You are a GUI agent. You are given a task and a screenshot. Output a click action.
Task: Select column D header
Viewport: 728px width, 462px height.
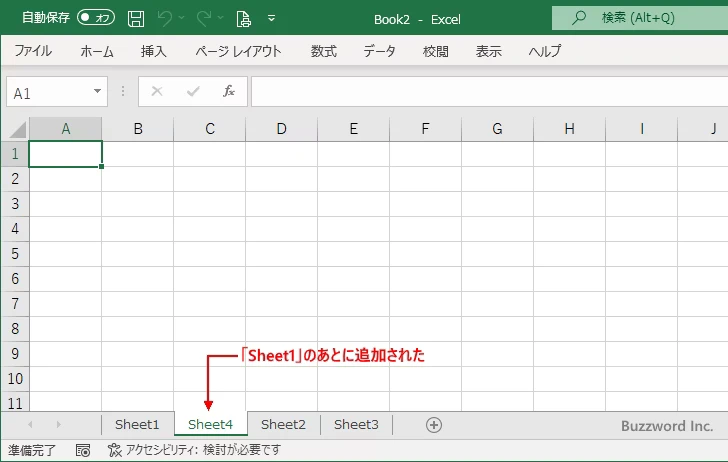pyautogui.click(x=281, y=129)
